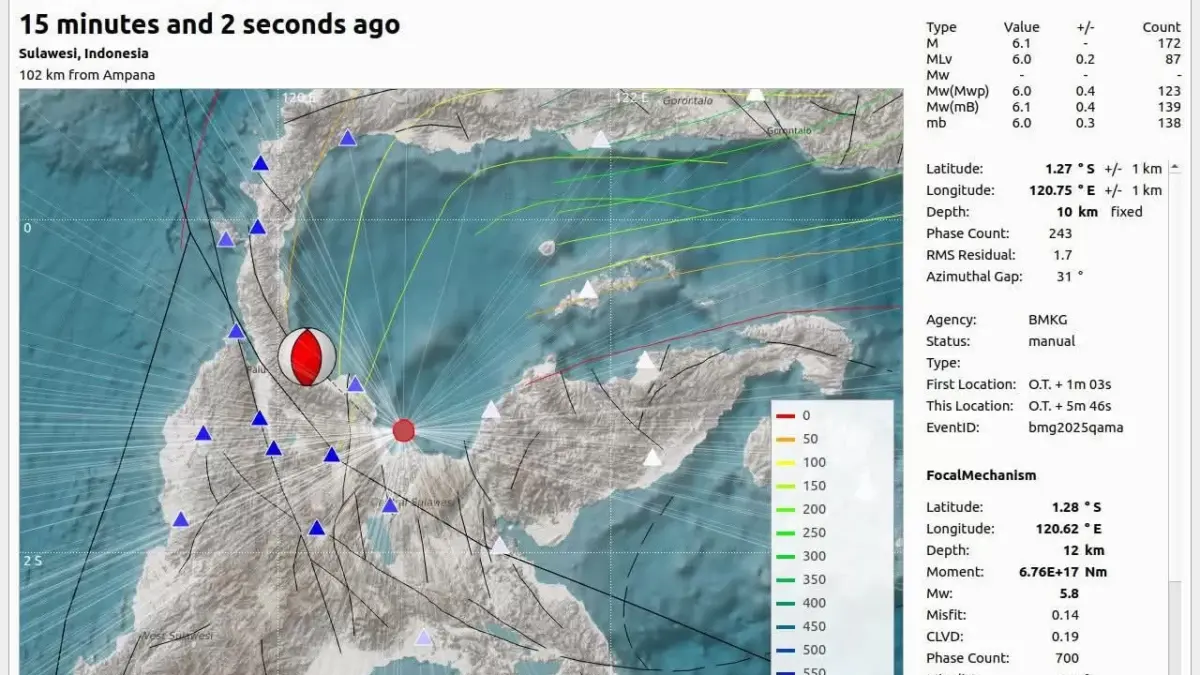
Task: Select the 250 depth legend swatch
Action: [785, 533]
